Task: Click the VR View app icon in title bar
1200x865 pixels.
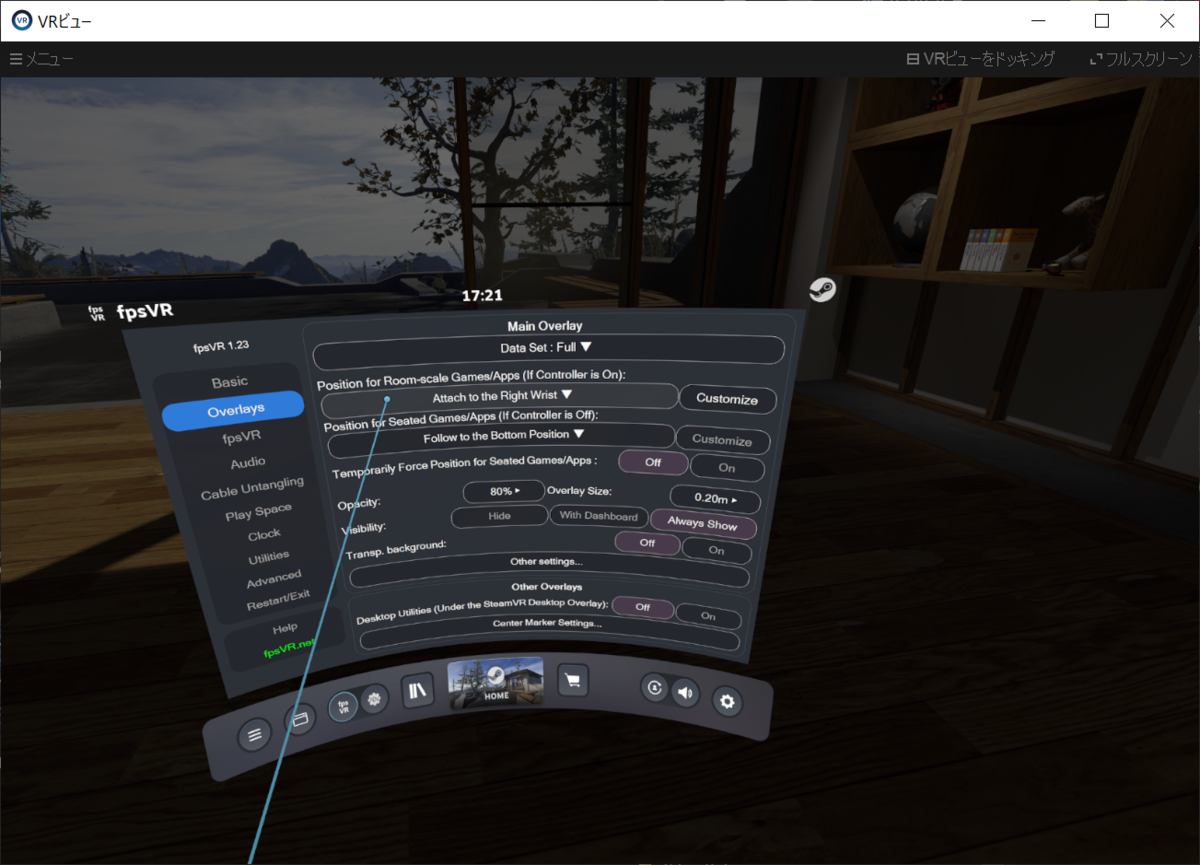Action: click(20, 20)
